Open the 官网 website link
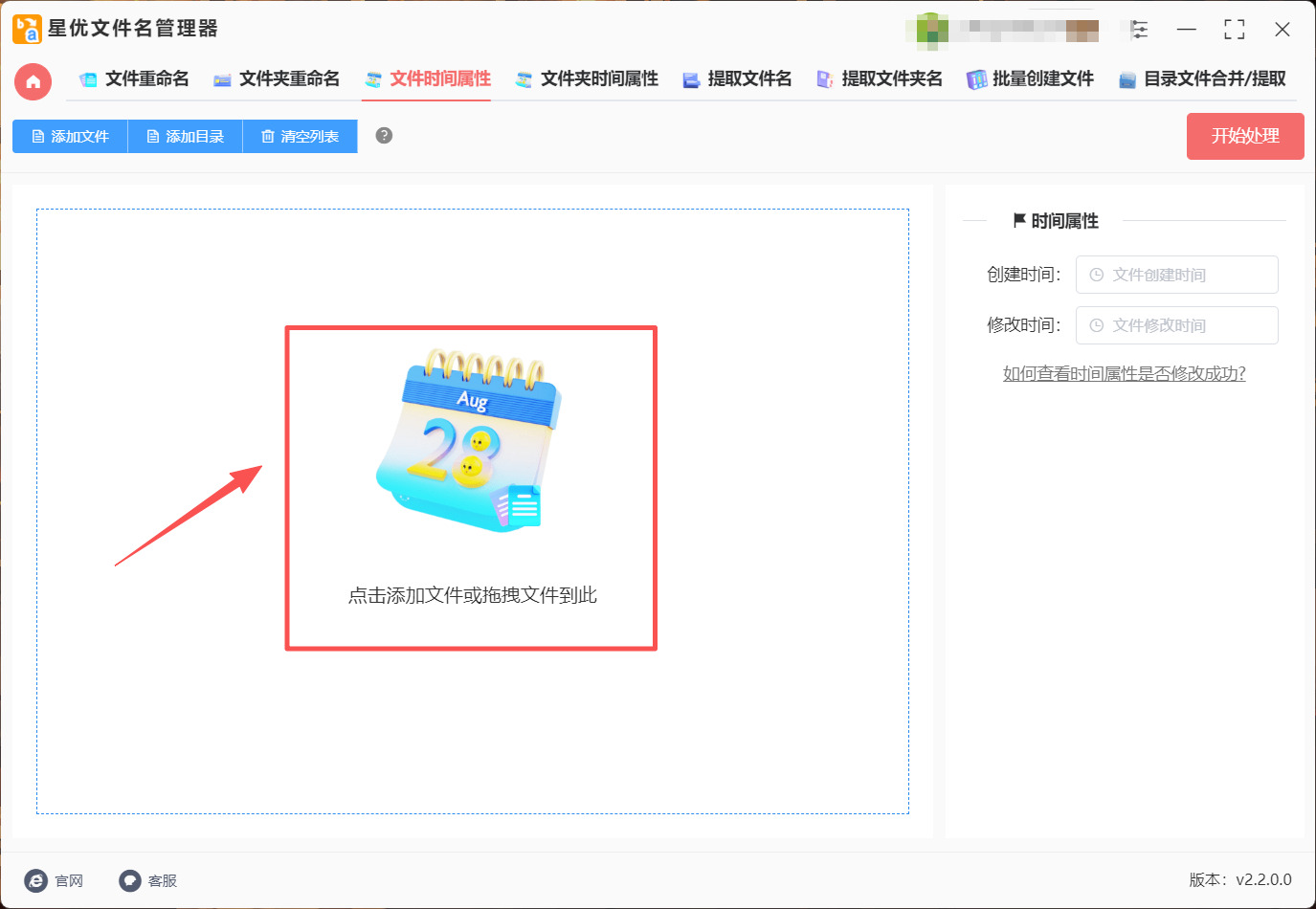 54,880
